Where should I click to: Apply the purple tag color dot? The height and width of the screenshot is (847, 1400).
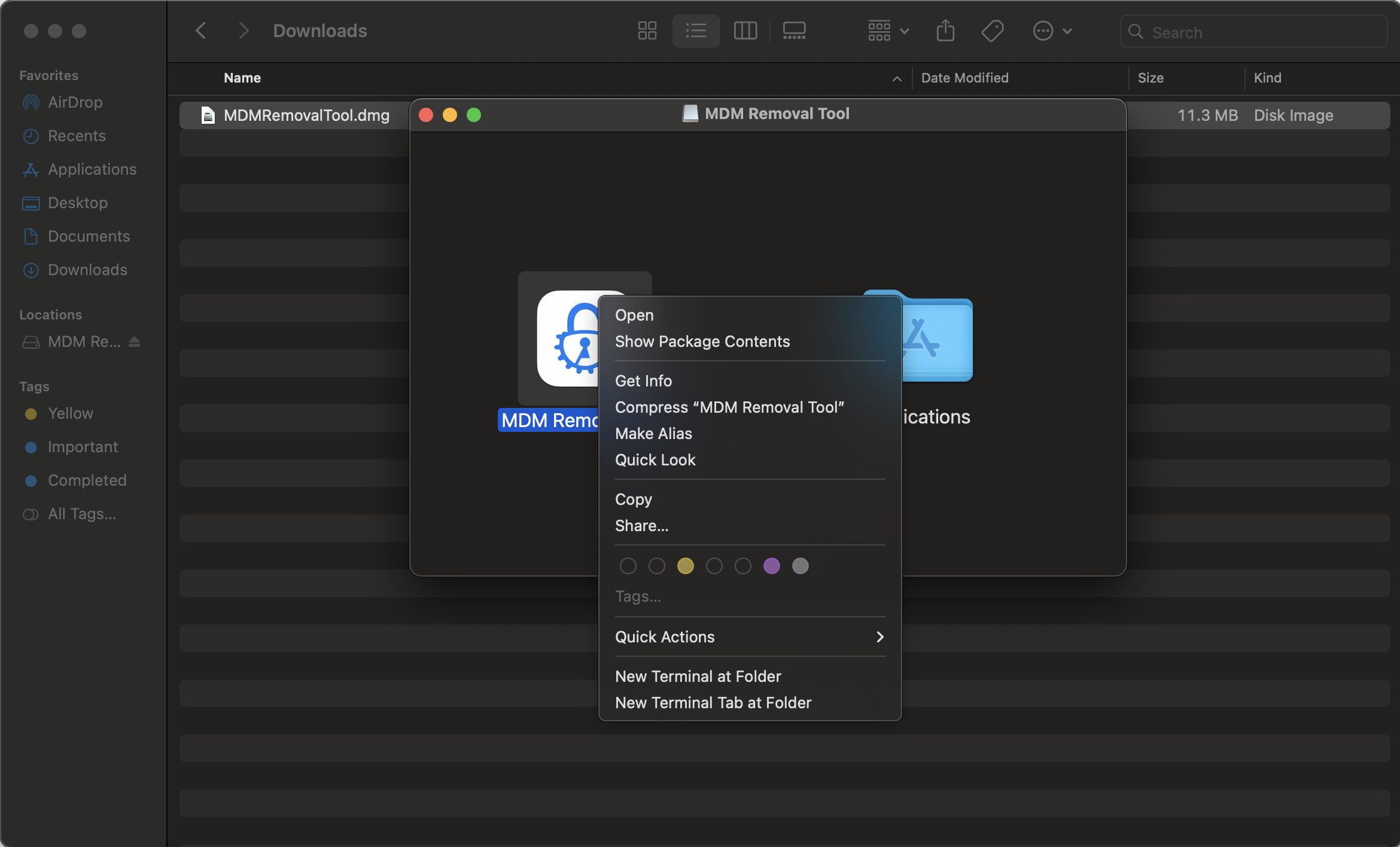[x=771, y=566]
